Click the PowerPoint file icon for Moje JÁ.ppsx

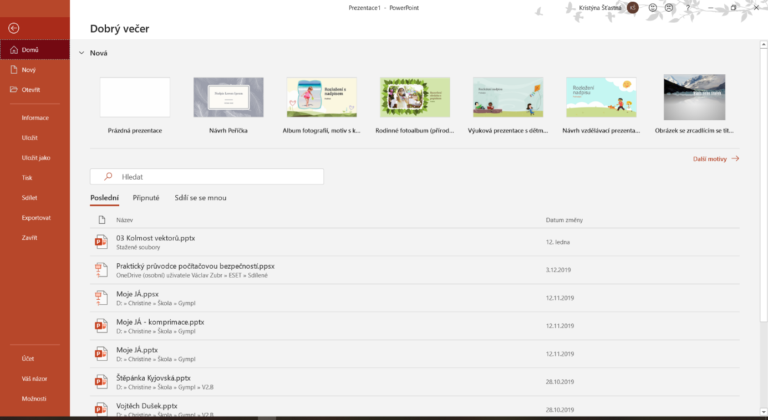pyautogui.click(x=100, y=298)
